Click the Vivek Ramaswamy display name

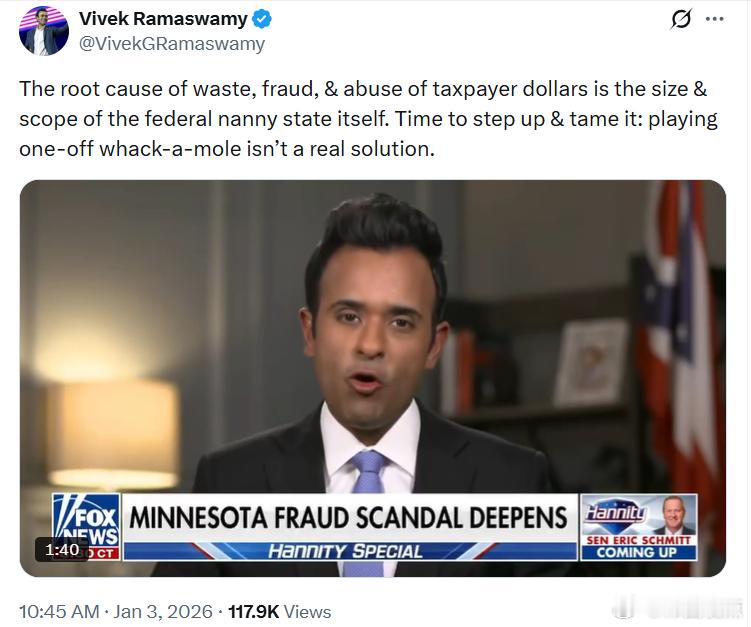point(163,19)
